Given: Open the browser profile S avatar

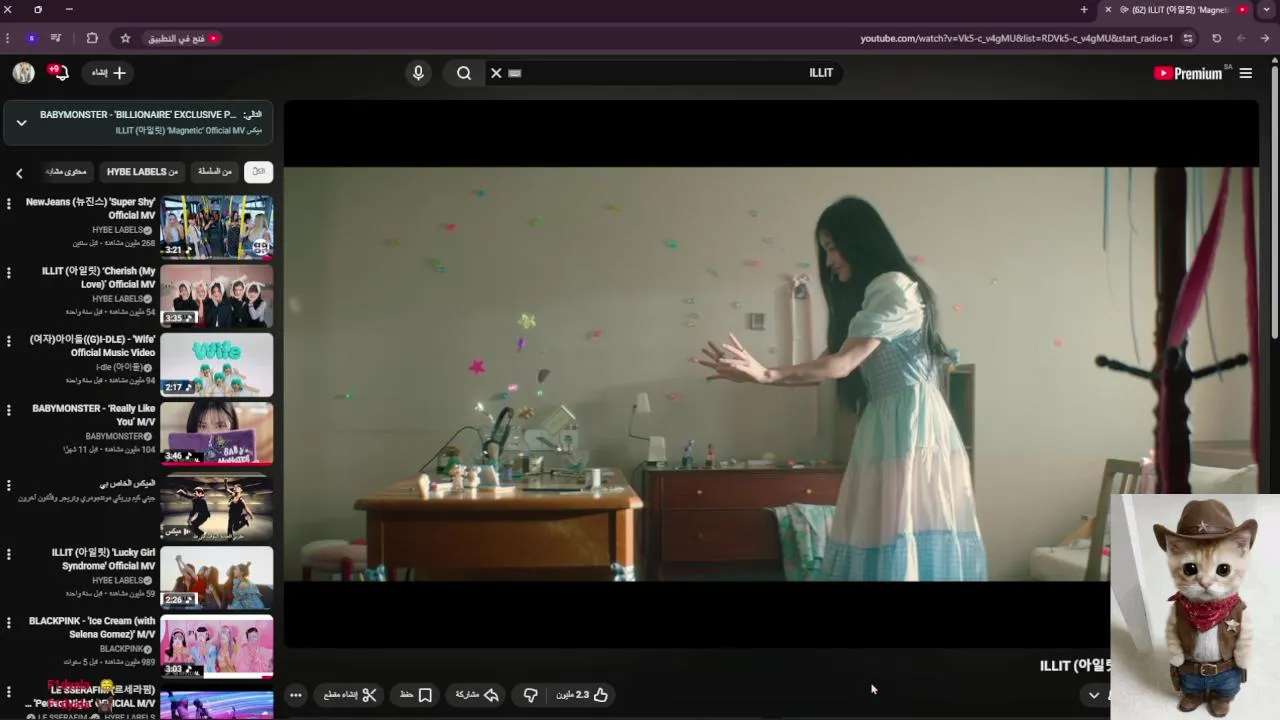Looking at the screenshot, I should 31,38.
